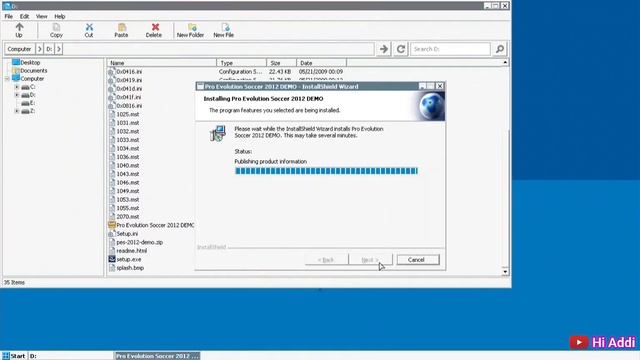640x360 pixels.
Task: Select the Setup.ini file
Action: click(x=123, y=234)
